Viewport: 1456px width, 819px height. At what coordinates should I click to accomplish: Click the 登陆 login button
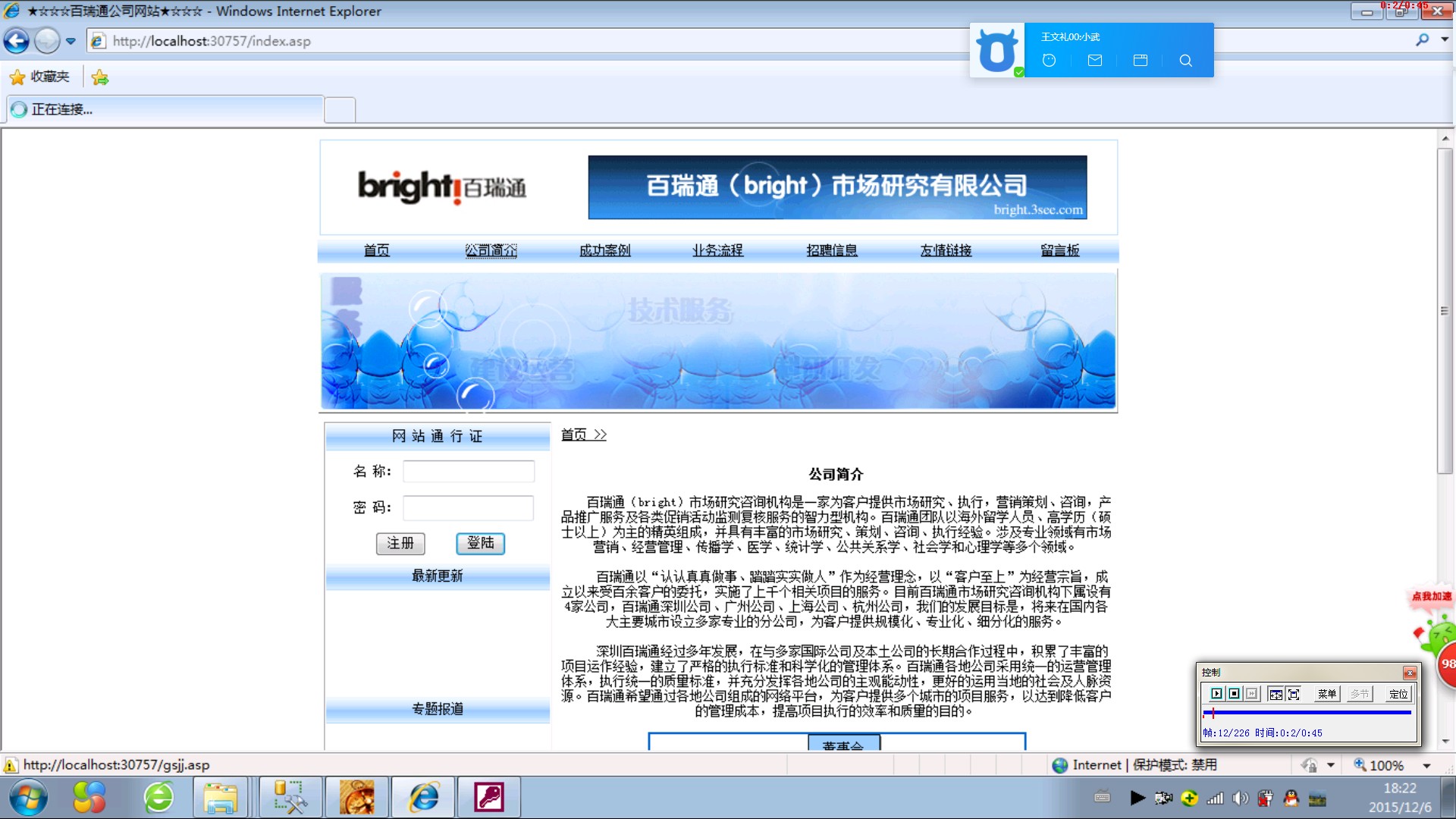480,543
